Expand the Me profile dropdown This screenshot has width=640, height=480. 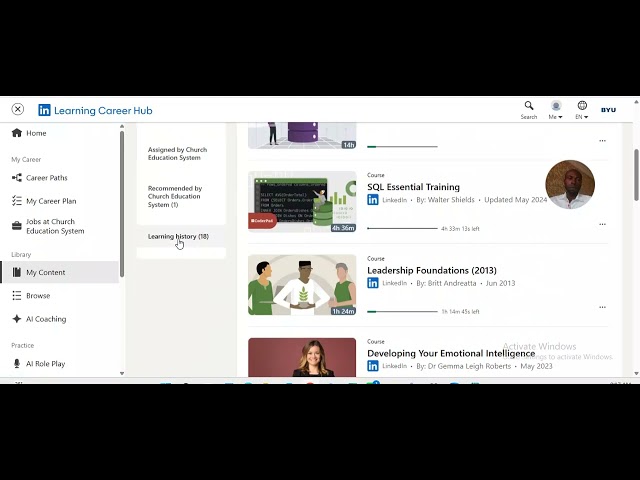556,110
